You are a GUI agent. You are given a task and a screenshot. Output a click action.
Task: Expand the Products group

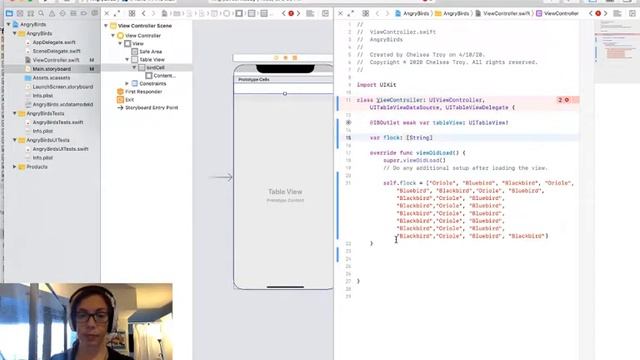click(15, 167)
